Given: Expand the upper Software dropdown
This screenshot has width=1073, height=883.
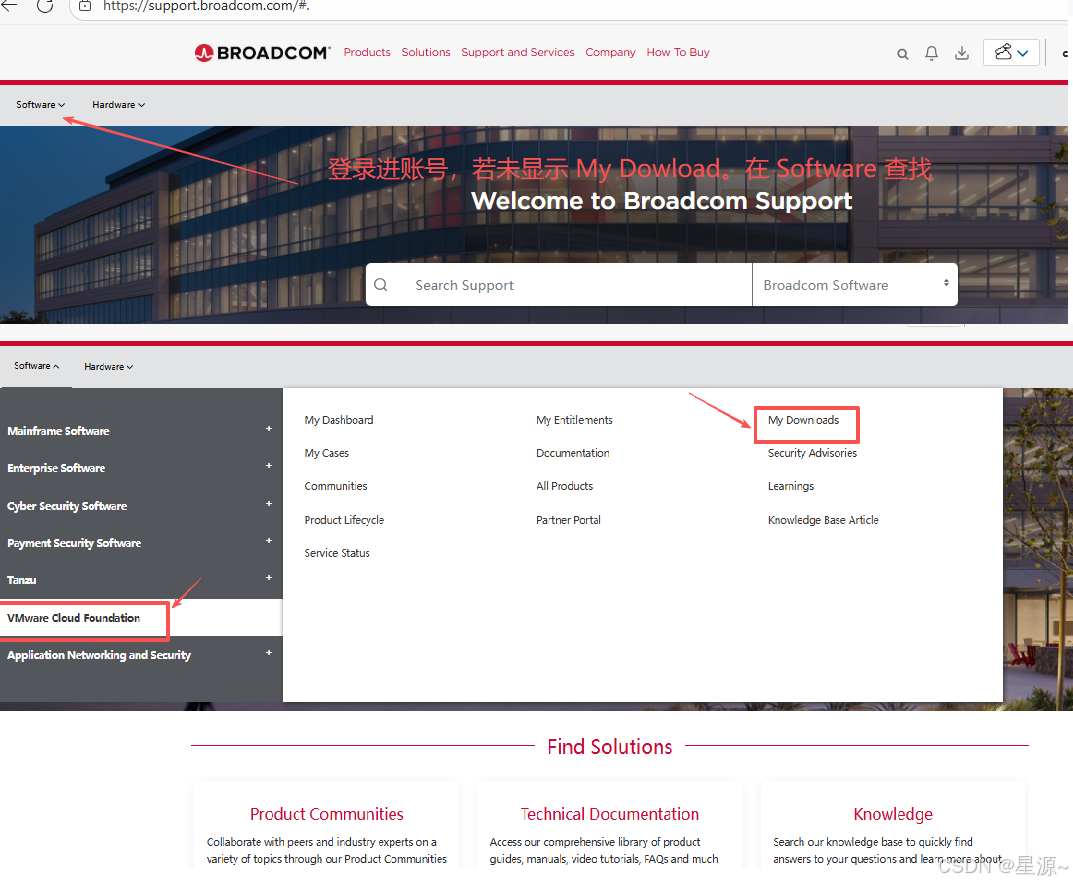Looking at the screenshot, I should [x=40, y=105].
